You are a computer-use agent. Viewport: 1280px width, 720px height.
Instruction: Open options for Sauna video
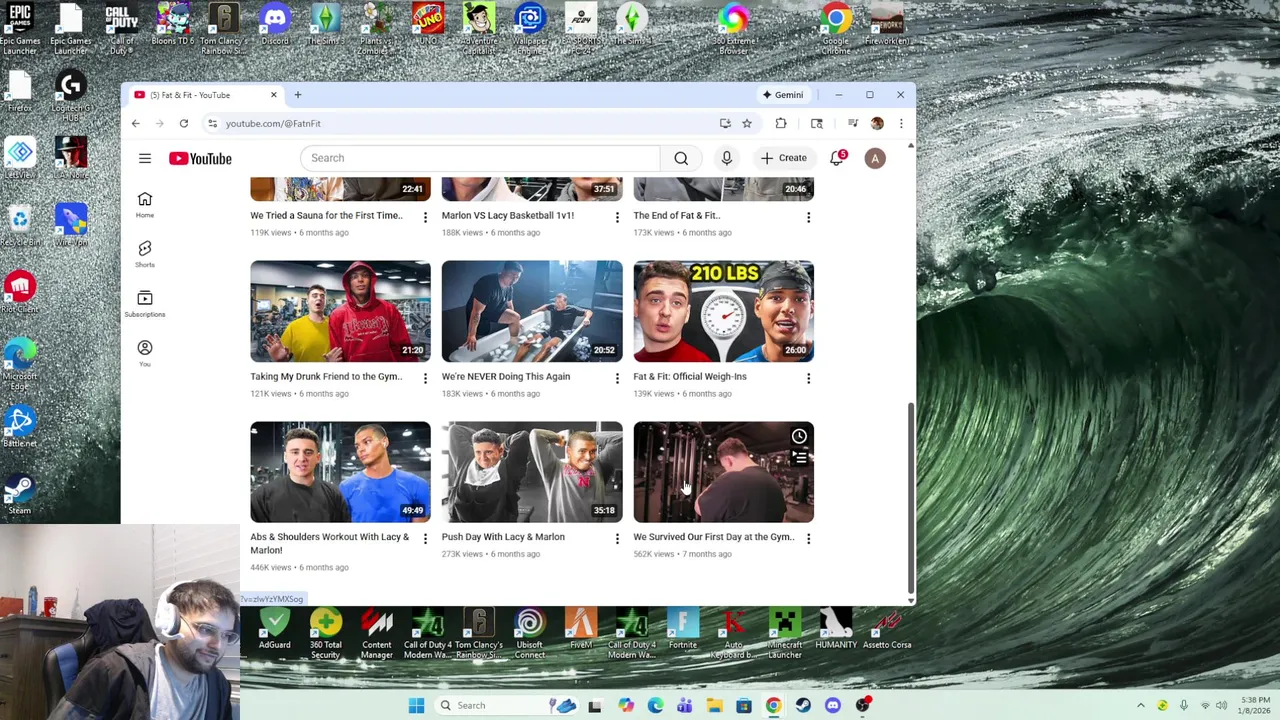coord(425,216)
